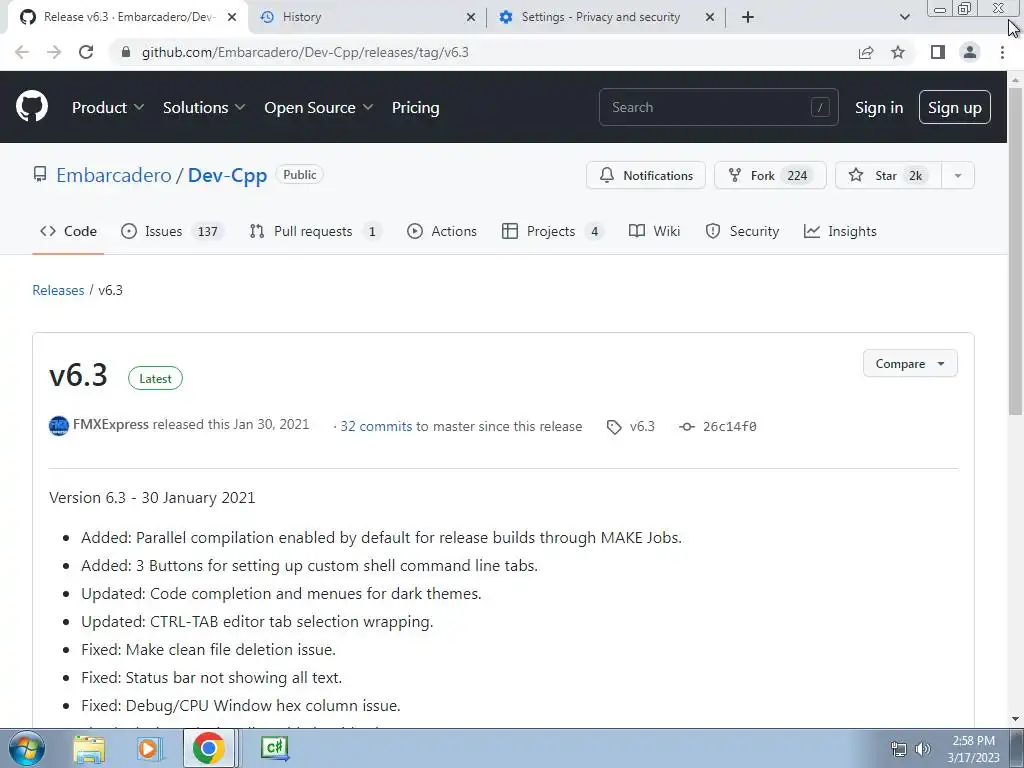Open commit 26c14f0 link
This screenshot has height=768, width=1024.
[729, 426]
